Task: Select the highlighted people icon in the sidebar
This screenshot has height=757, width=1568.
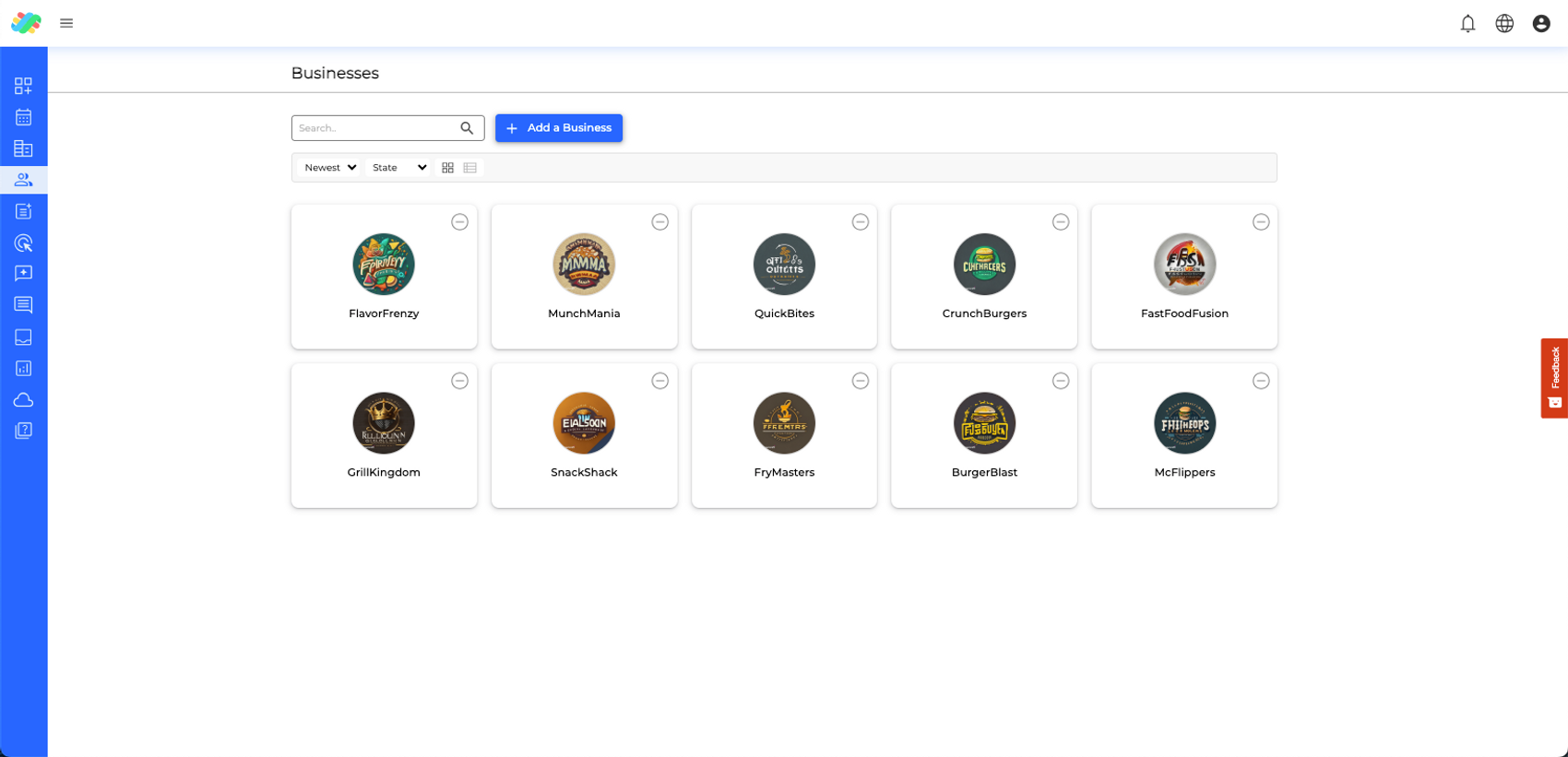Action: (x=23, y=180)
